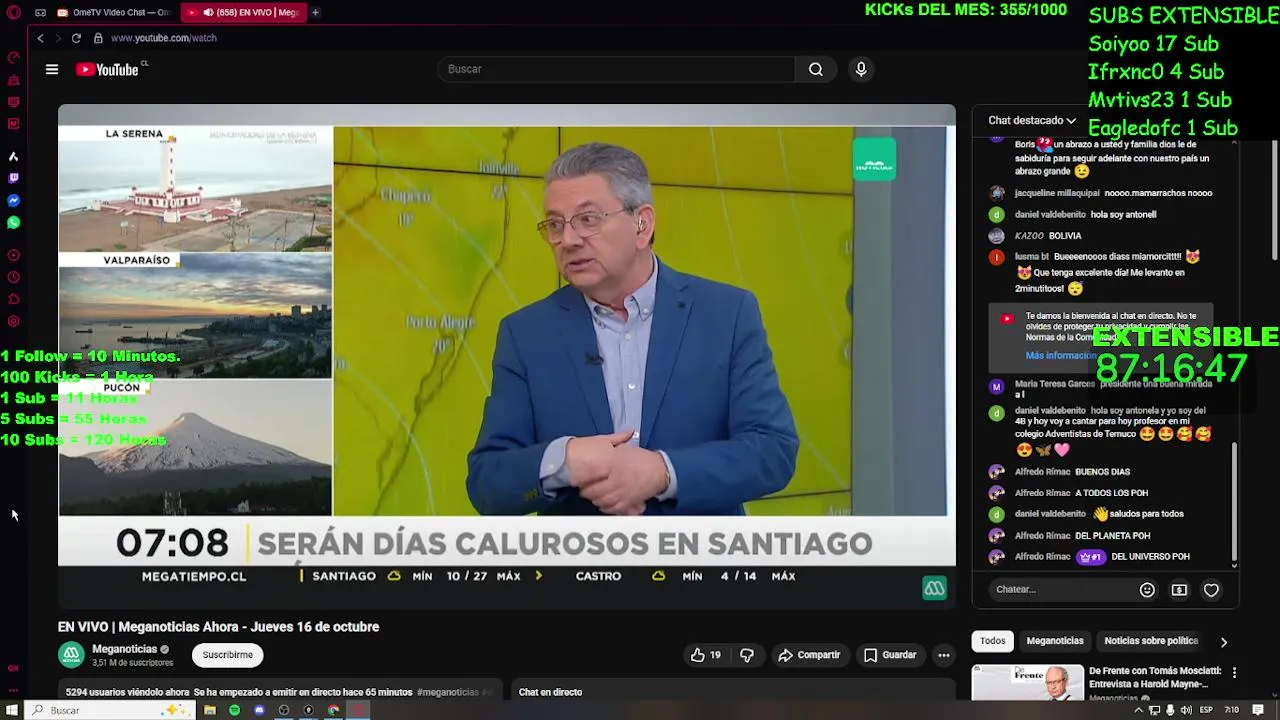This screenshot has height=720, width=1280.
Task: Open extensions cube in sidebar
Action: point(13,299)
